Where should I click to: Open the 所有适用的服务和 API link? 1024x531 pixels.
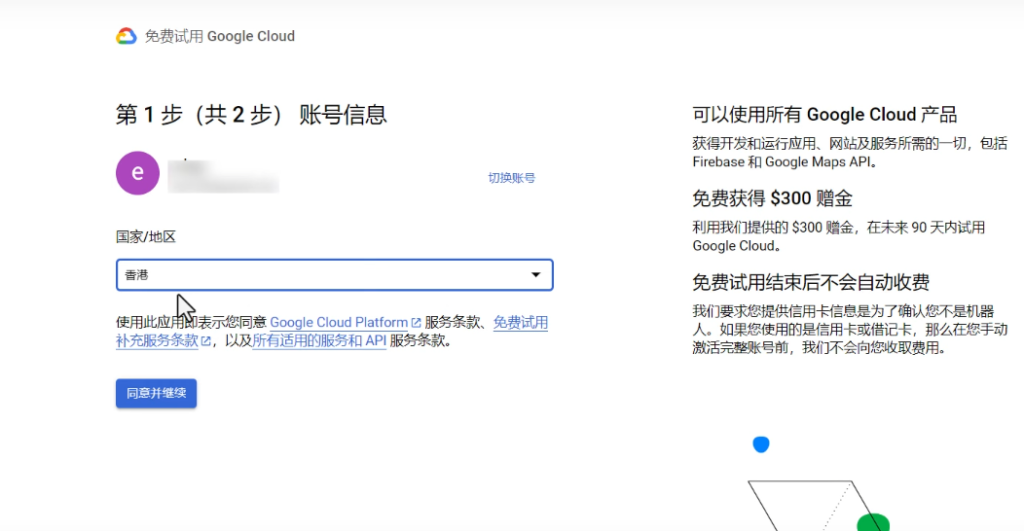point(319,340)
